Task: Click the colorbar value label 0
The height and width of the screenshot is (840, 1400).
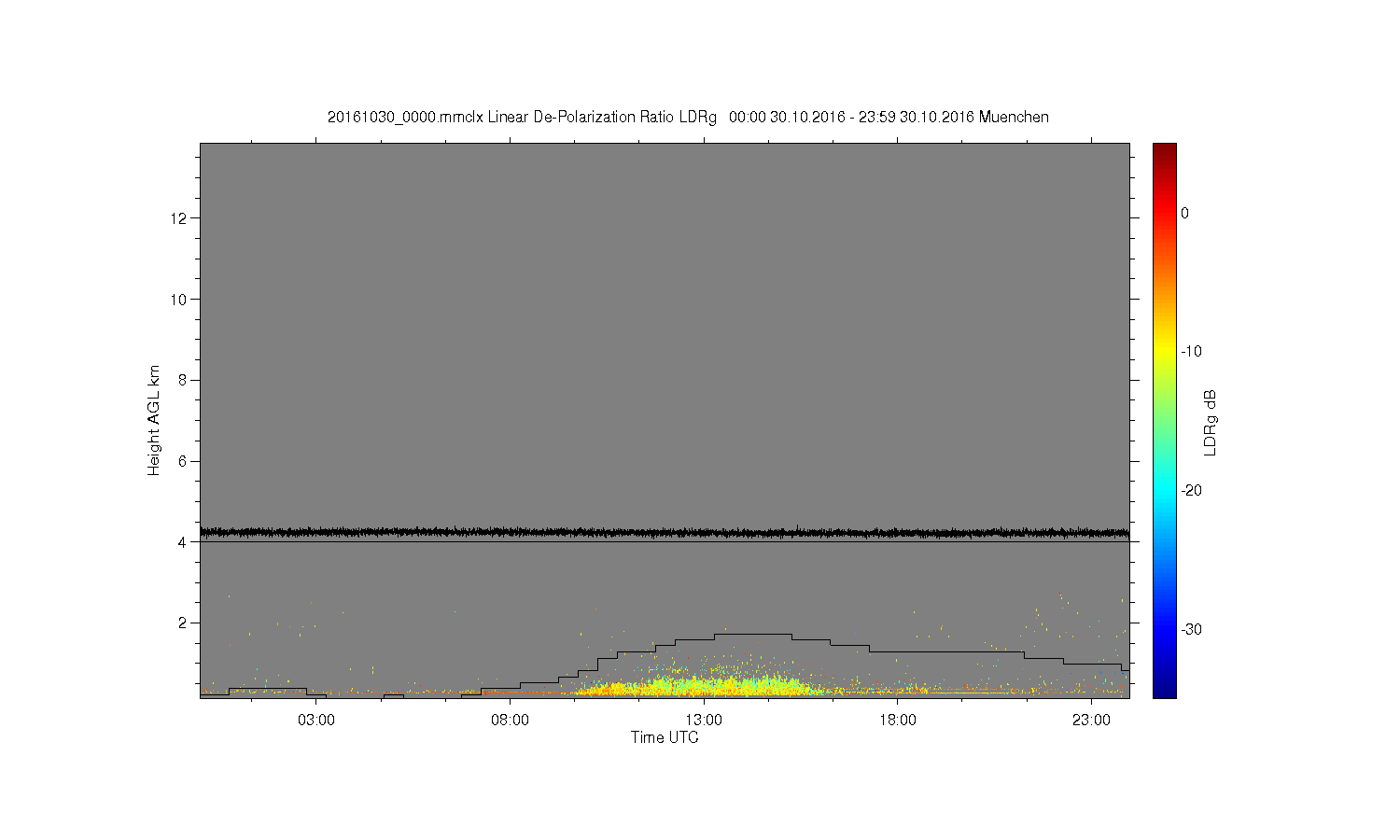Action: (1184, 213)
